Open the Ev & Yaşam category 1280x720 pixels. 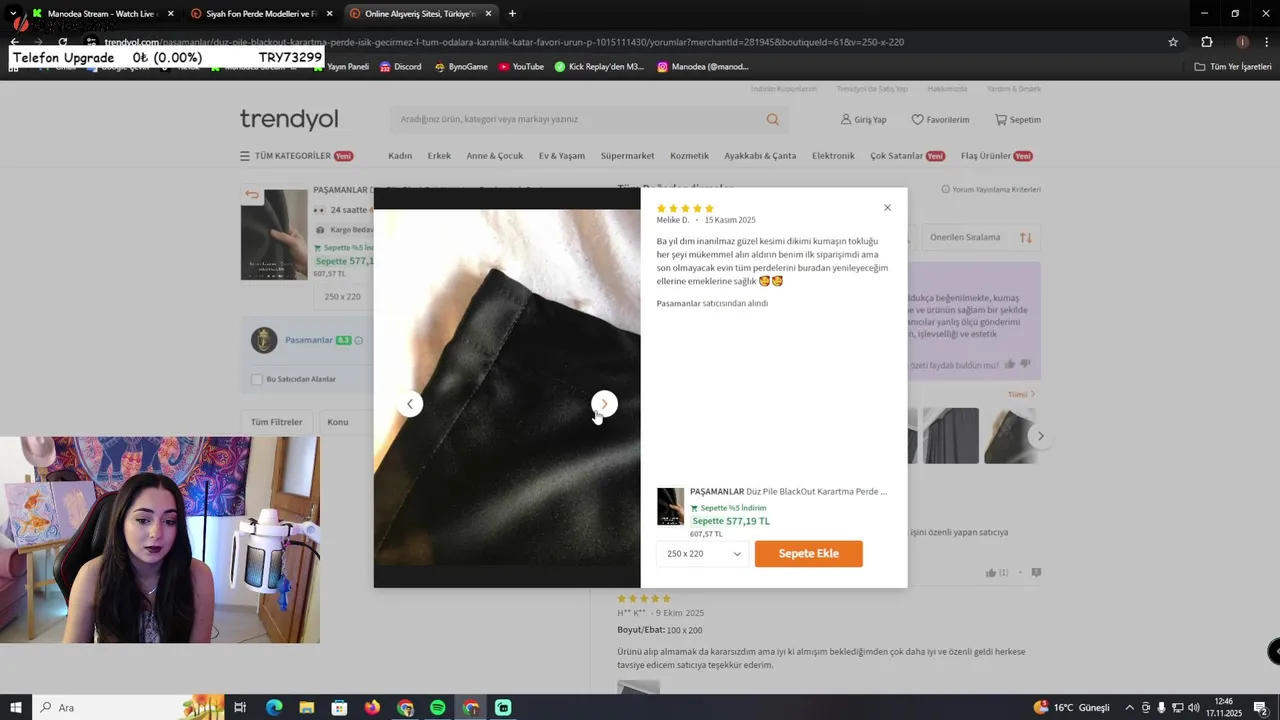[562, 156]
